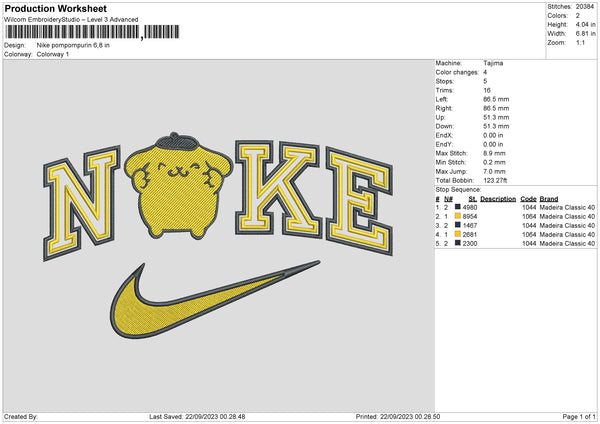Viewport: 600px width, 424px height.
Task: Click the 'Code' column header
Action: (528, 199)
